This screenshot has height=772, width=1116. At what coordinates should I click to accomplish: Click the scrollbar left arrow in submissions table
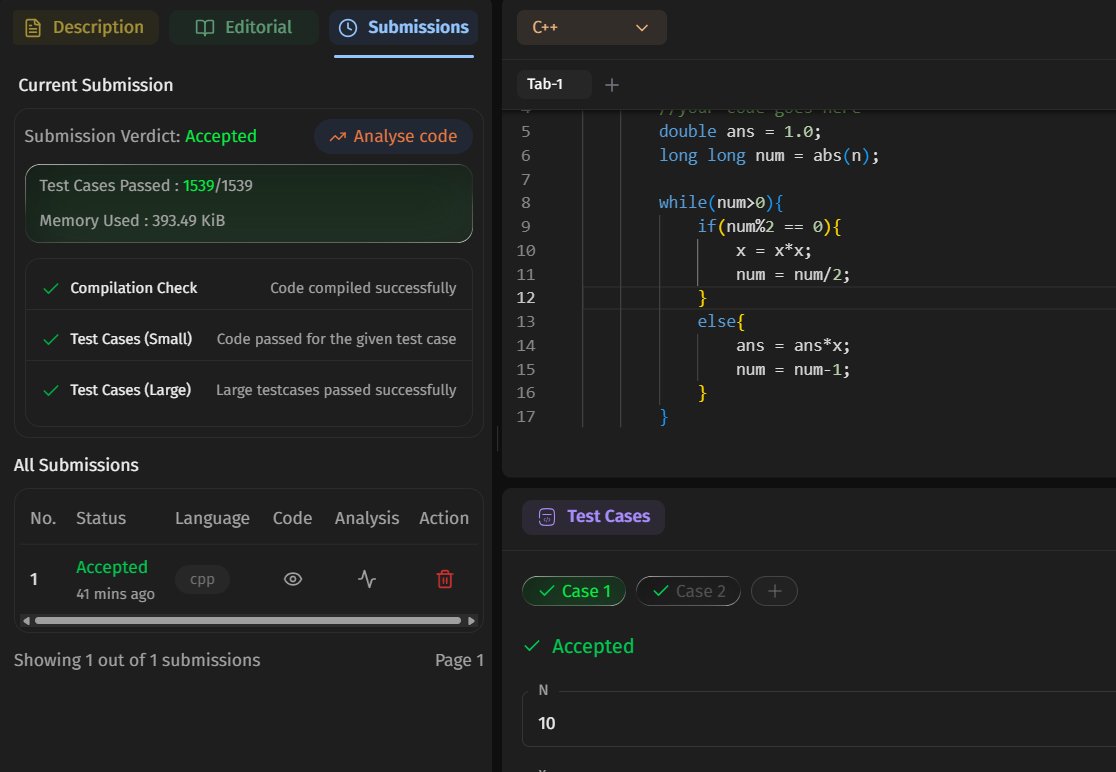click(26, 620)
